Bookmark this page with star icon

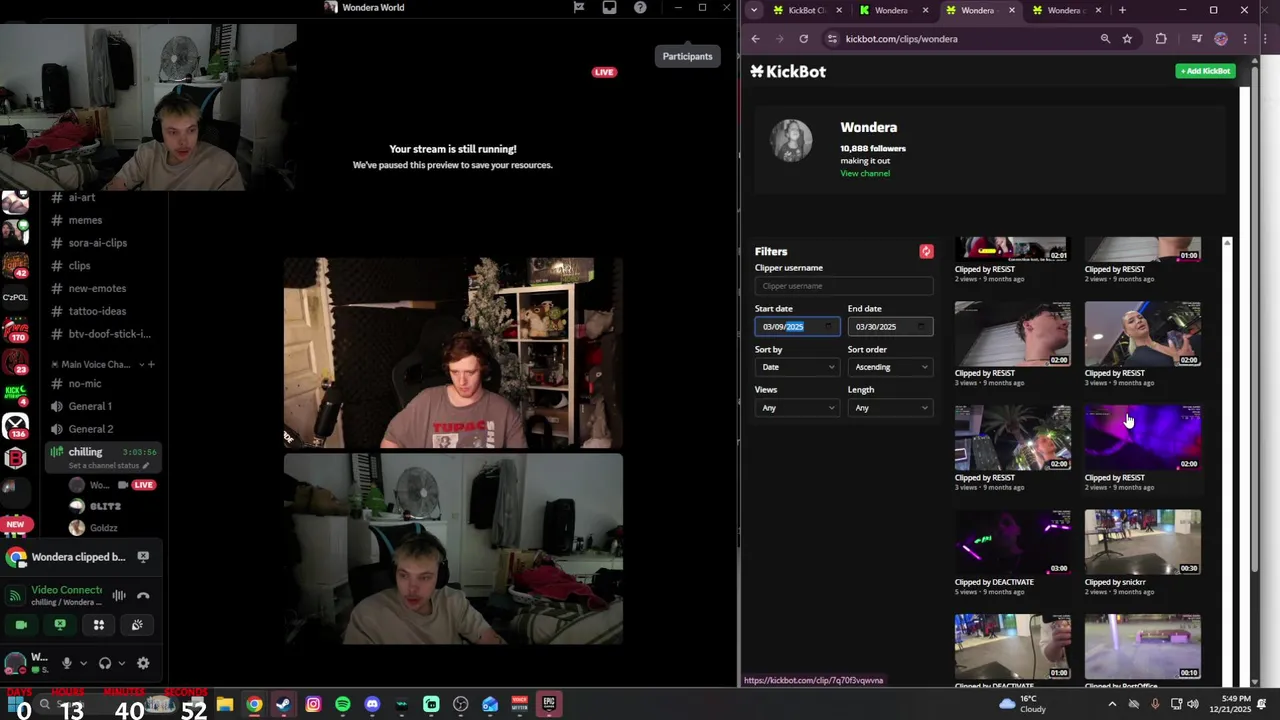(1127, 39)
